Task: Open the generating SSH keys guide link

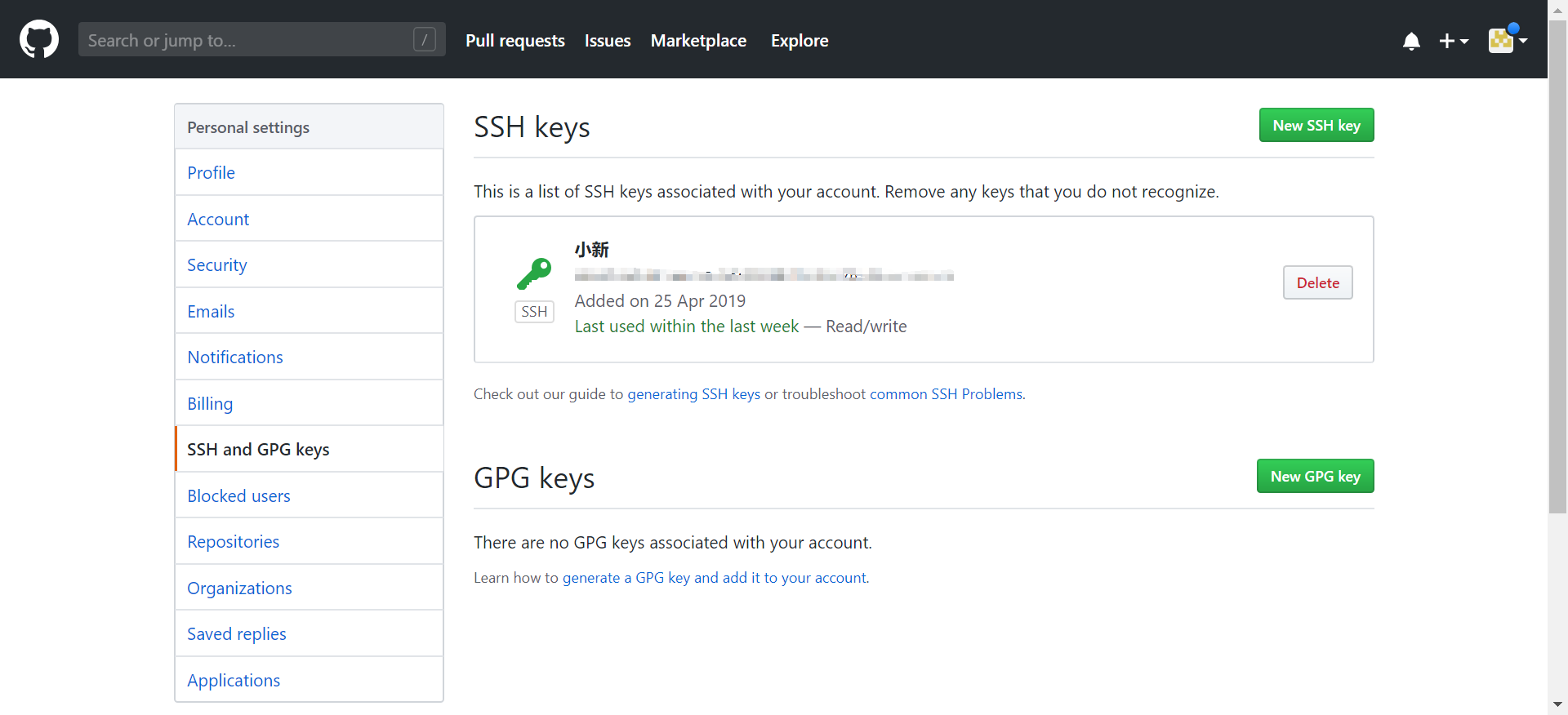Action: point(693,394)
